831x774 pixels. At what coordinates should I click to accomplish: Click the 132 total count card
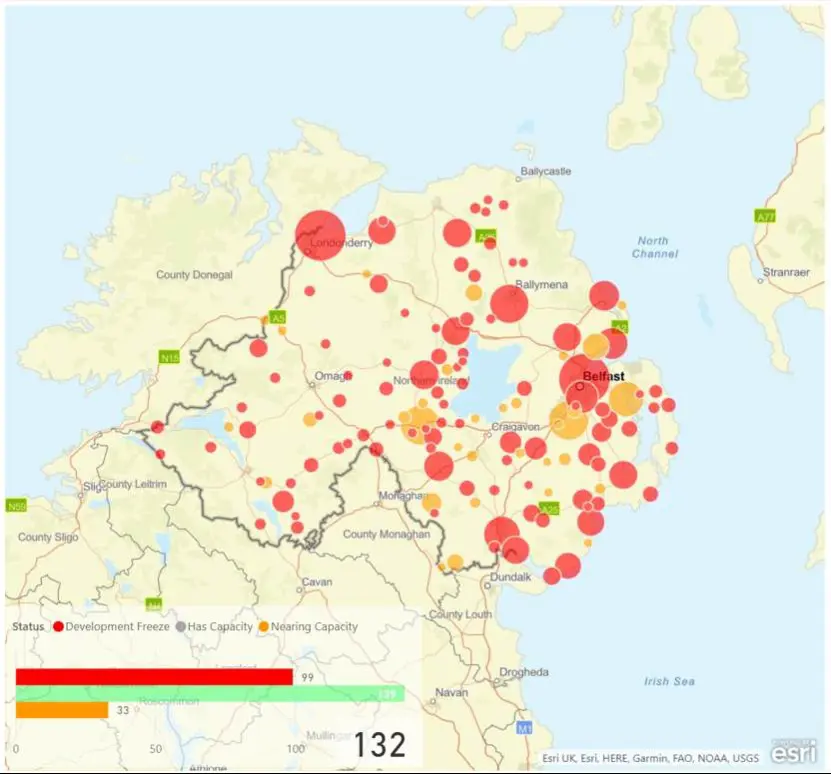click(379, 745)
